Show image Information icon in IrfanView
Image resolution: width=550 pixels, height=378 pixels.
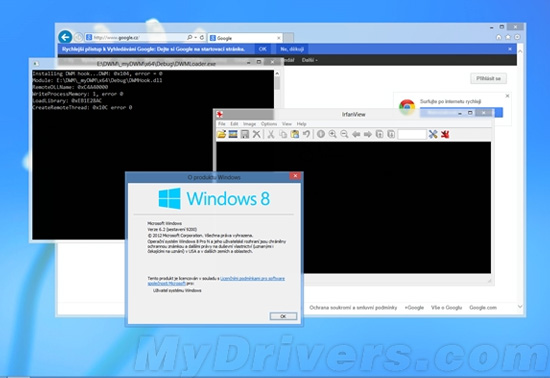point(321,134)
